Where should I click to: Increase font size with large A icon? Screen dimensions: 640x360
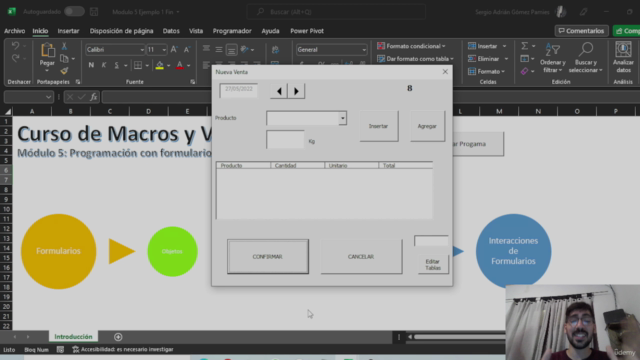coord(174,49)
